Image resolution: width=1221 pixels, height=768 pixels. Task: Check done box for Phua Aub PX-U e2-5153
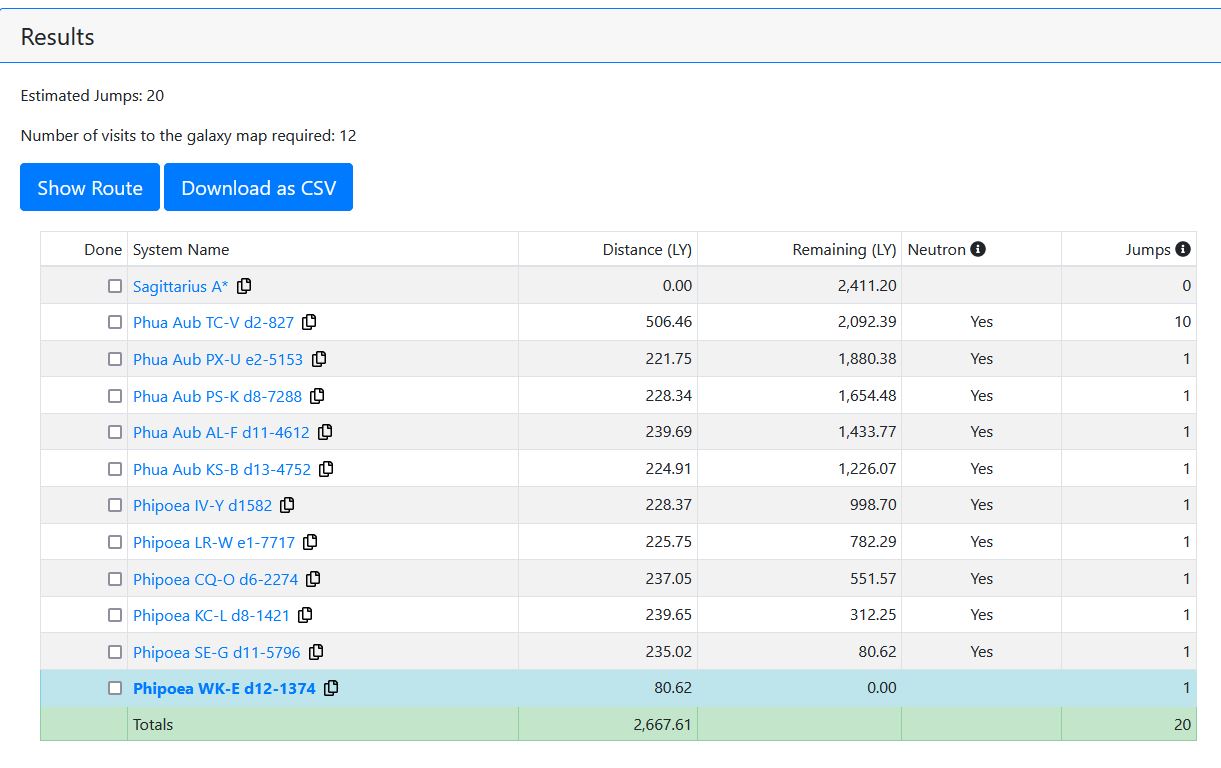coord(115,359)
